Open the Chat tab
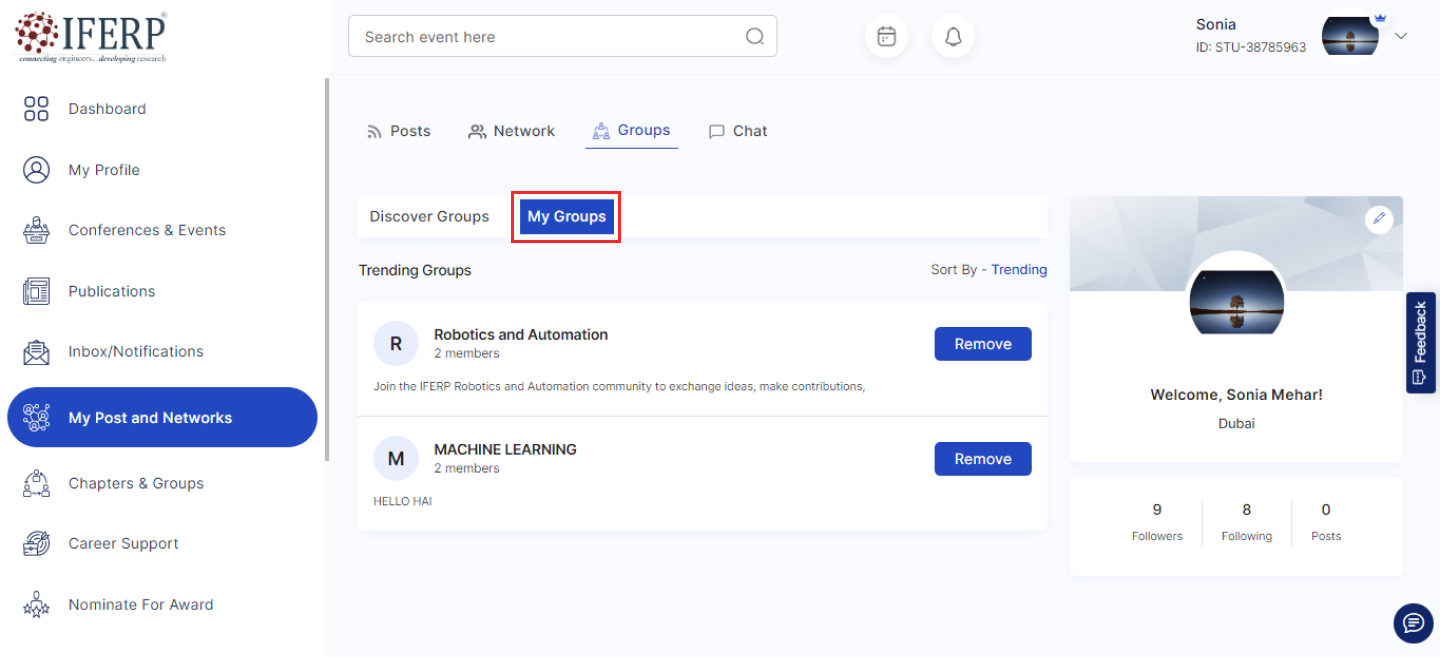The height and width of the screenshot is (657, 1440). tap(738, 131)
